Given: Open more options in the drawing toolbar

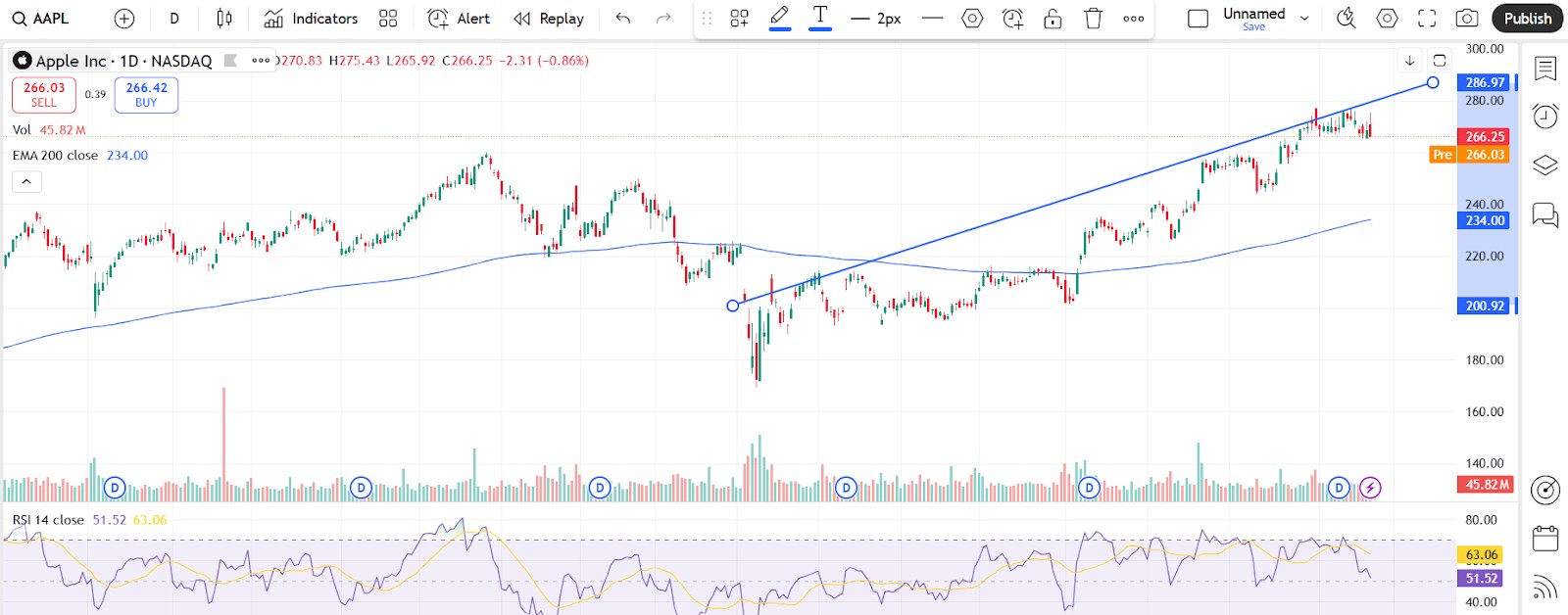Looking at the screenshot, I should click(x=1134, y=19).
